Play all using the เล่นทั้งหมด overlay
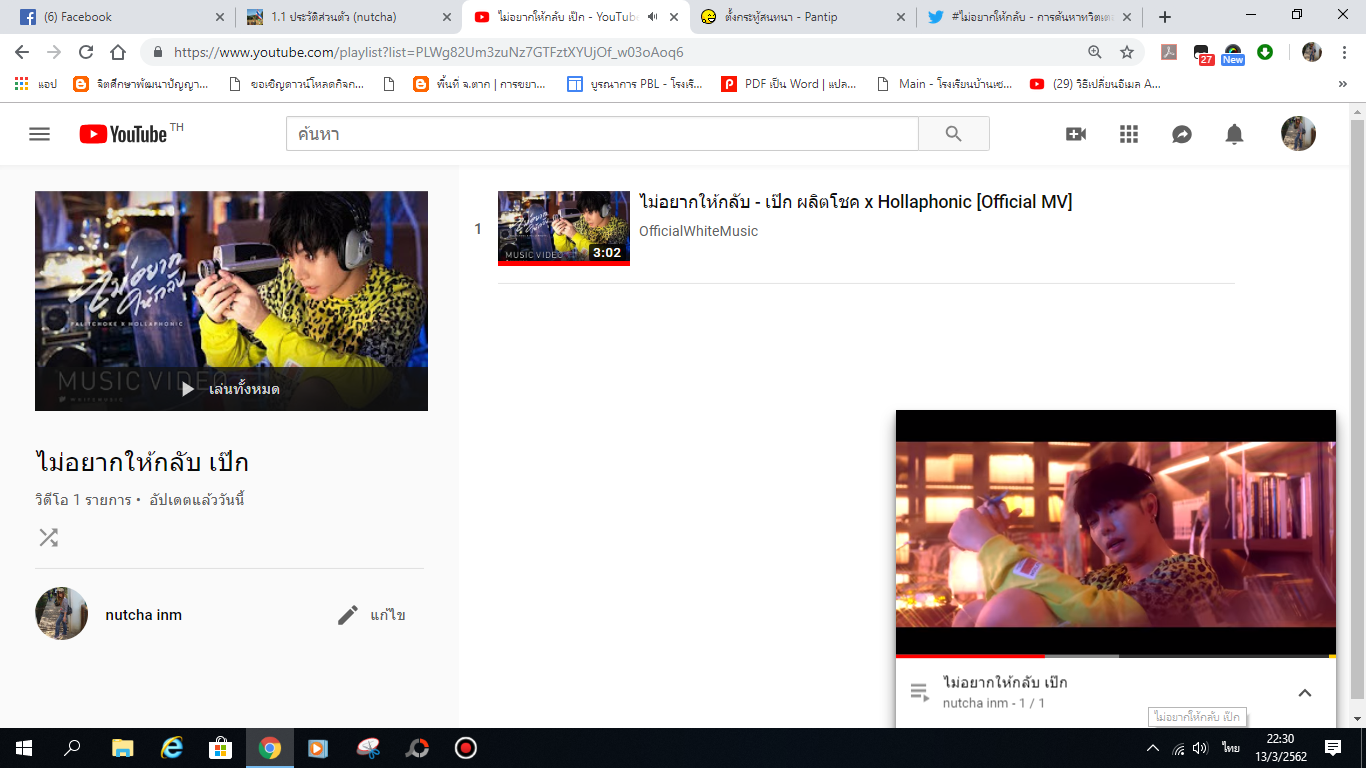Screen dimensions: 1366x768 pyautogui.click(x=231, y=389)
